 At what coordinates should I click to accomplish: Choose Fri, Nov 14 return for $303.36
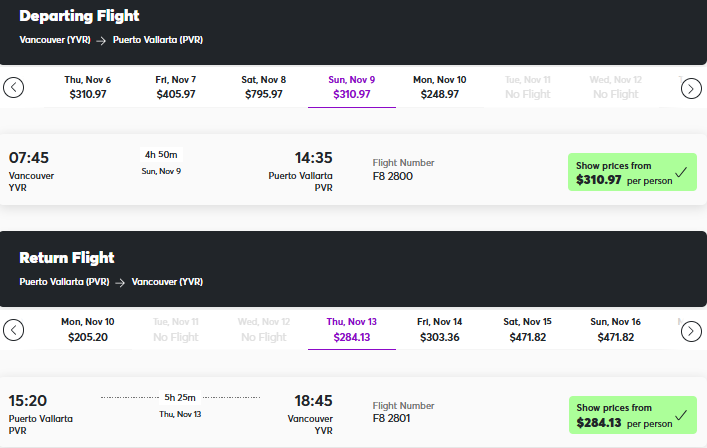440,329
